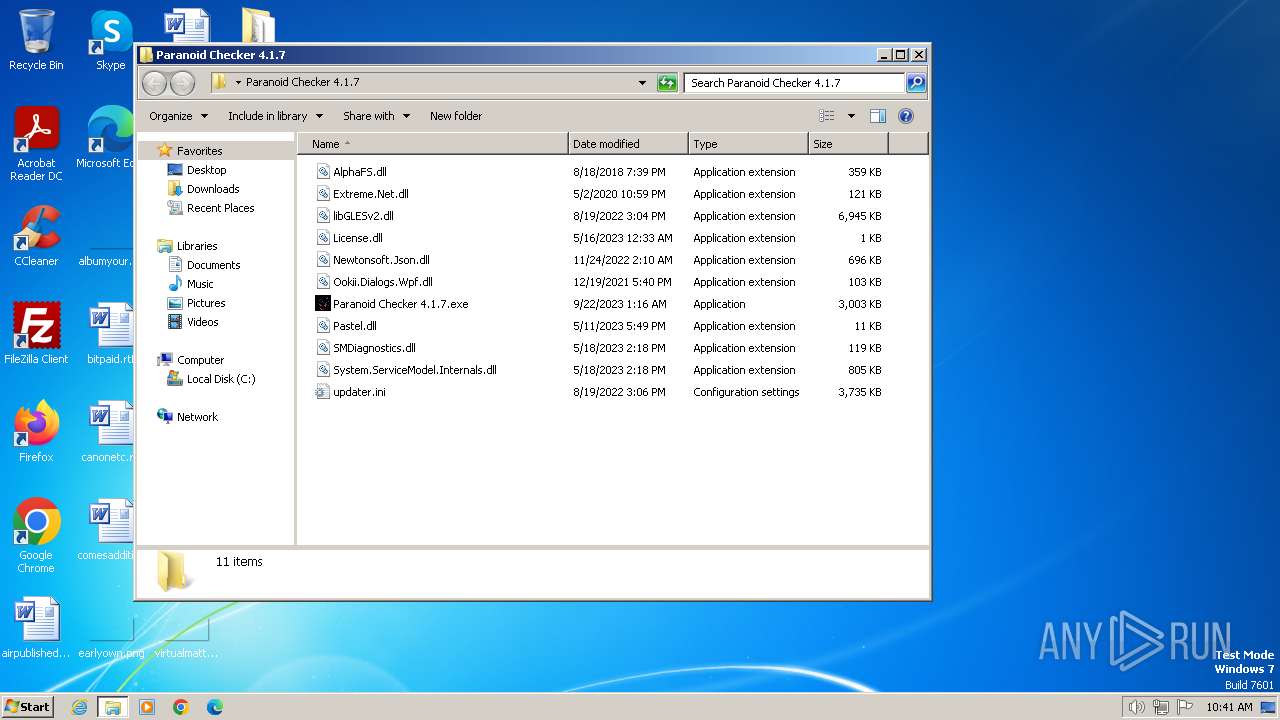Screen dimensions: 1280x720
Task: Change view with the views icon
Action: coord(826,116)
